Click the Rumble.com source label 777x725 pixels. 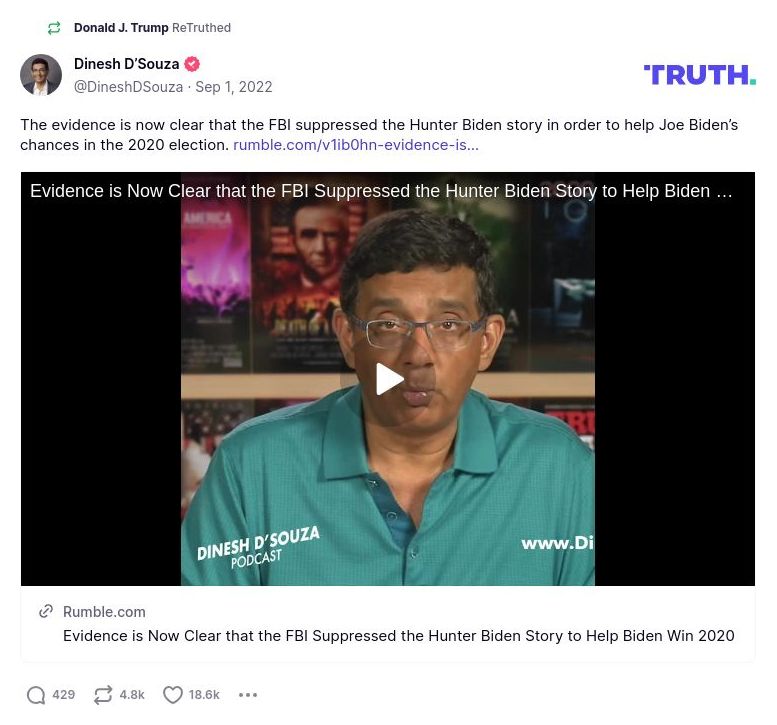pyautogui.click(x=104, y=612)
